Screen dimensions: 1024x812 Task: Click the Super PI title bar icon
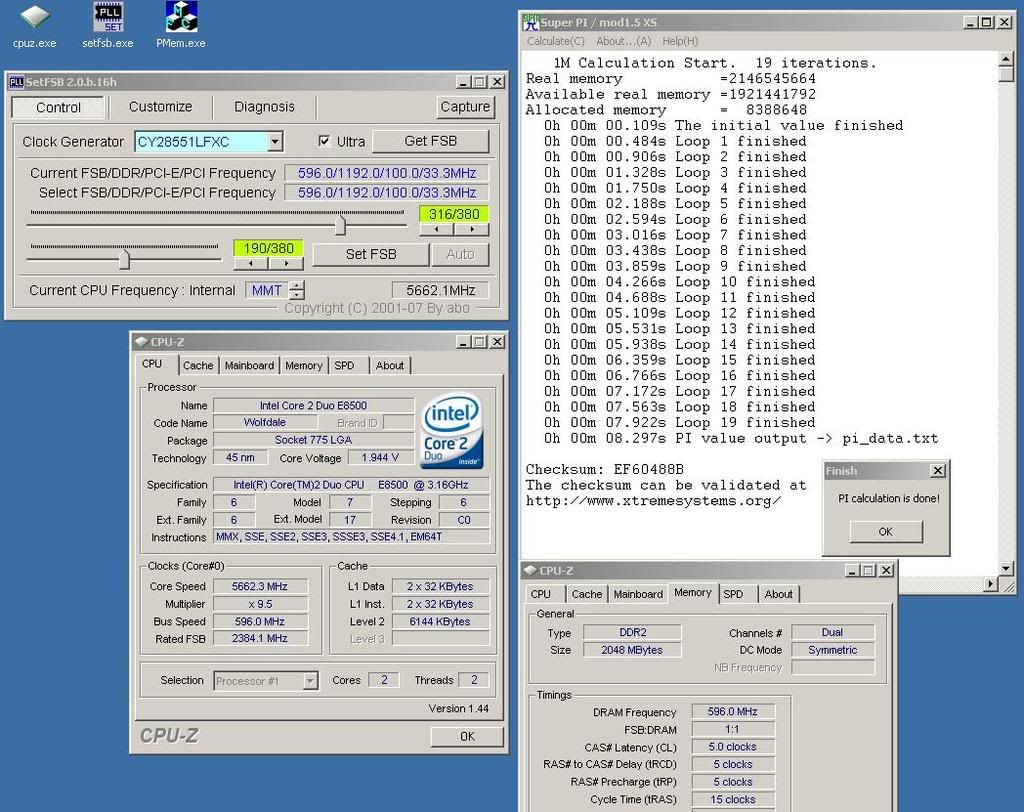coord(531,22)
